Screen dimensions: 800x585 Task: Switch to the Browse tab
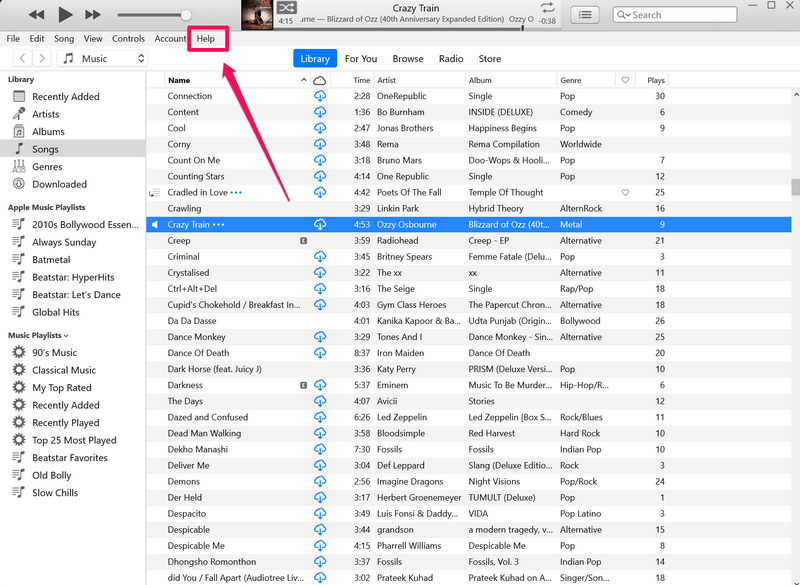pos(408,58)
